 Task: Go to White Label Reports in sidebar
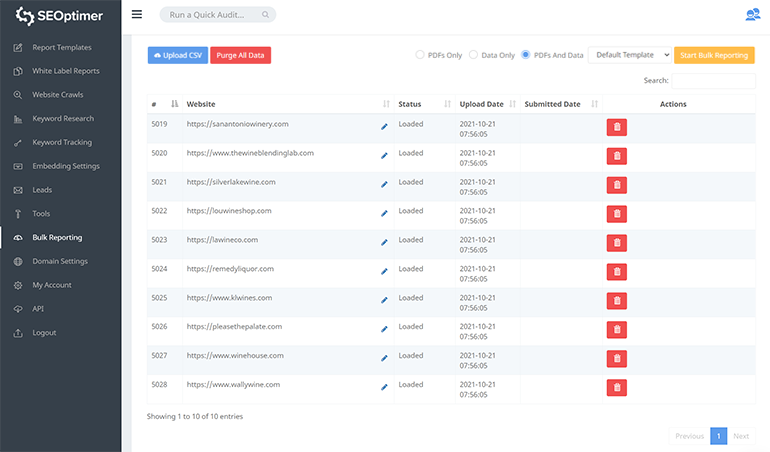[65, 71]
